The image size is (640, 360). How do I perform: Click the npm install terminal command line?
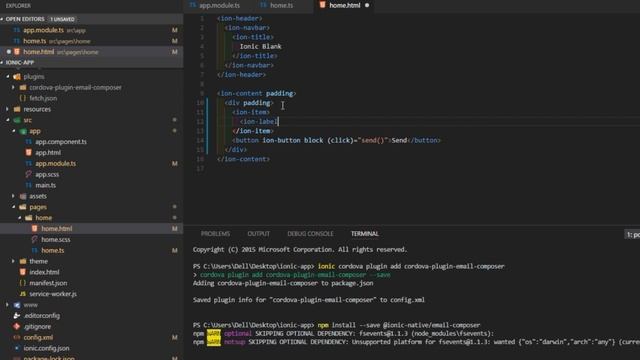pos(336,325)
